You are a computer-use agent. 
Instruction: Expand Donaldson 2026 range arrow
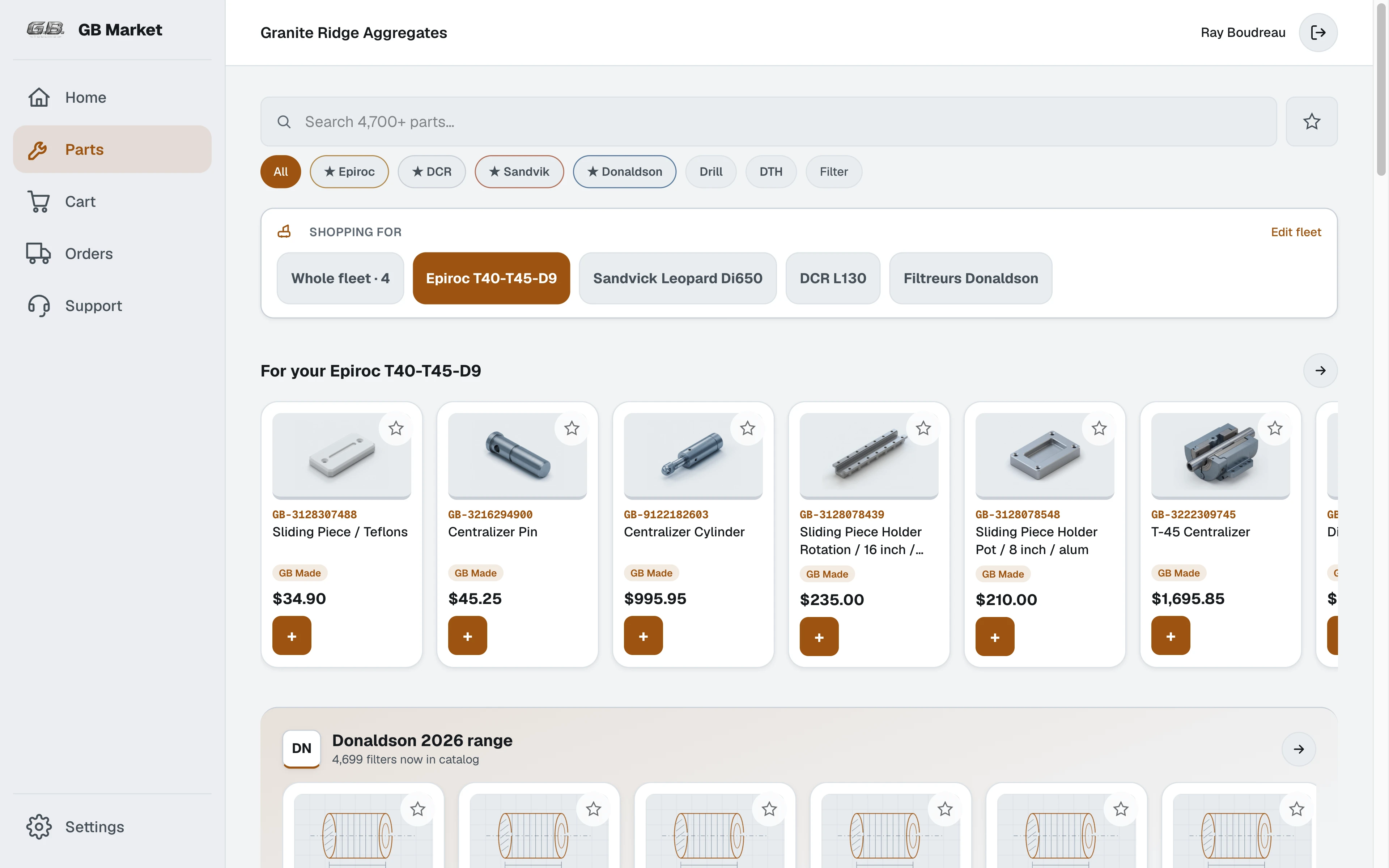click(1298, 749)
